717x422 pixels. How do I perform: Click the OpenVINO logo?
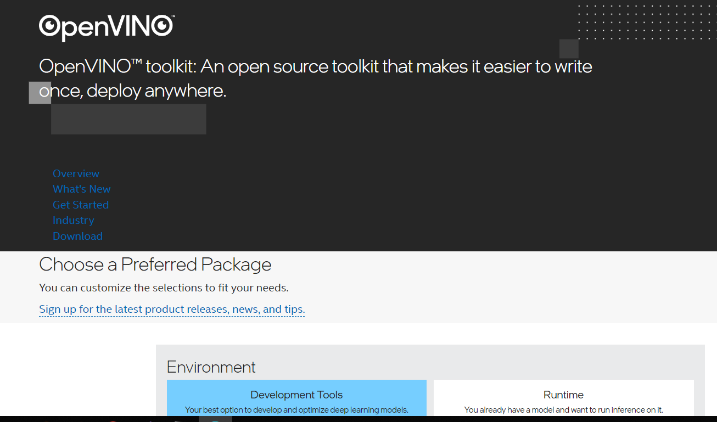pos(107,27)
